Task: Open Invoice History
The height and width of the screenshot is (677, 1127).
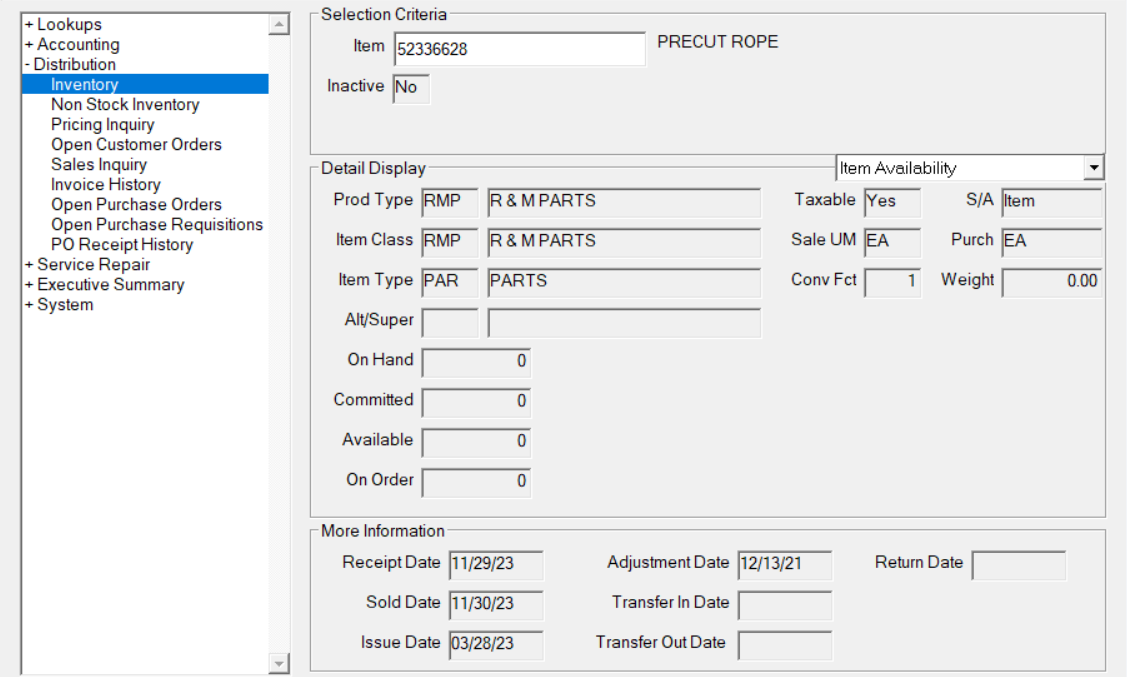Action: click(106, 185)
